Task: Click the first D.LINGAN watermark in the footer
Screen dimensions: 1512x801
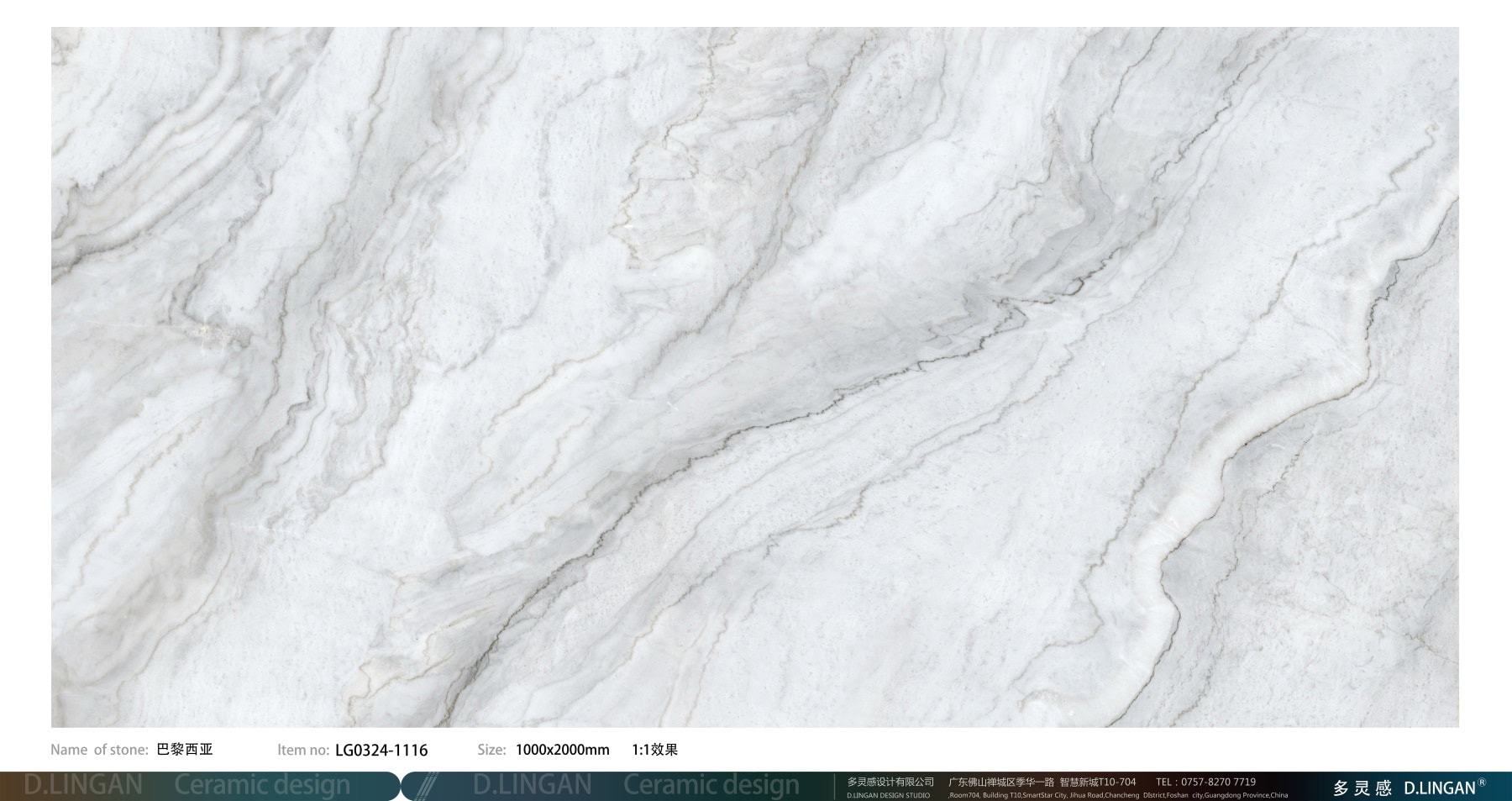Action: point(82,785)
